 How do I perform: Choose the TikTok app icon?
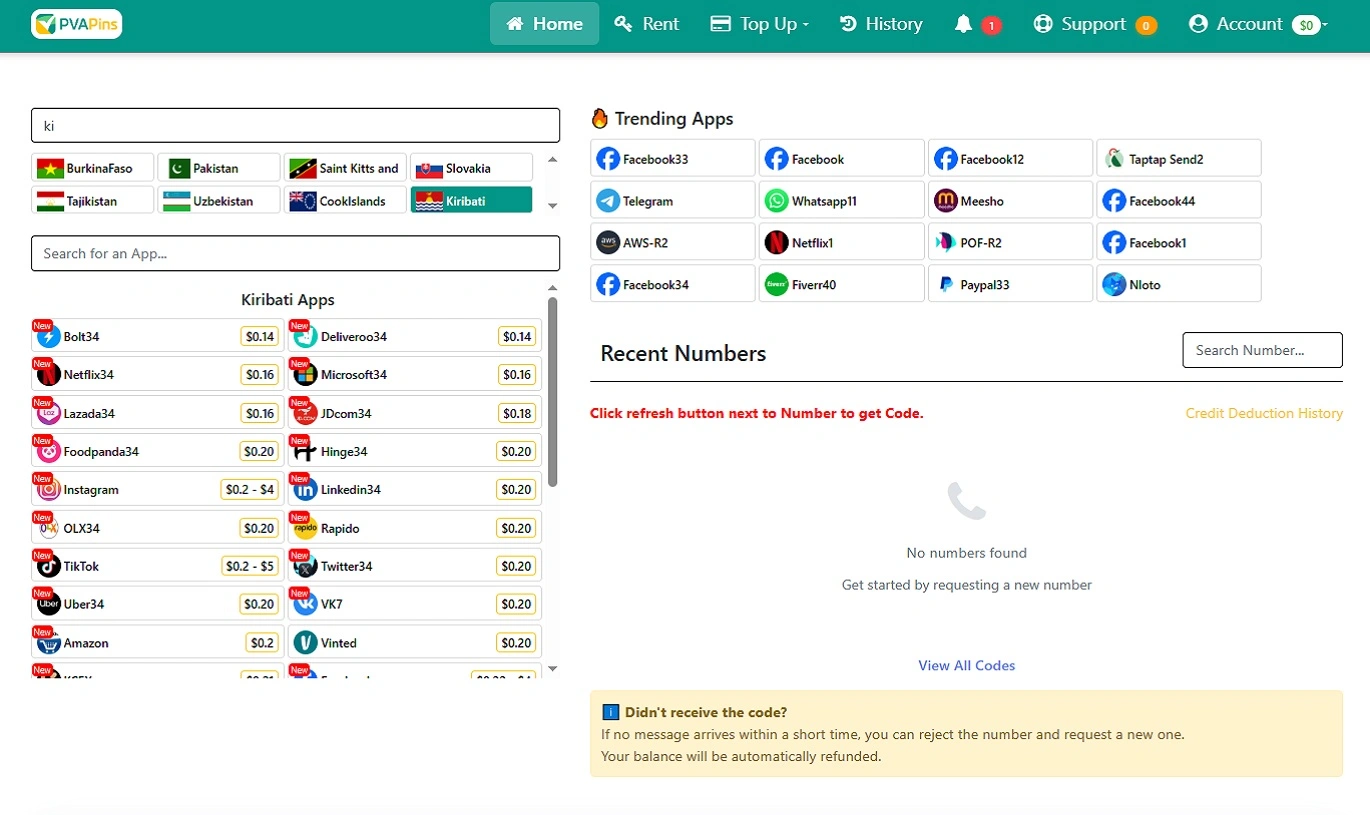49,566
